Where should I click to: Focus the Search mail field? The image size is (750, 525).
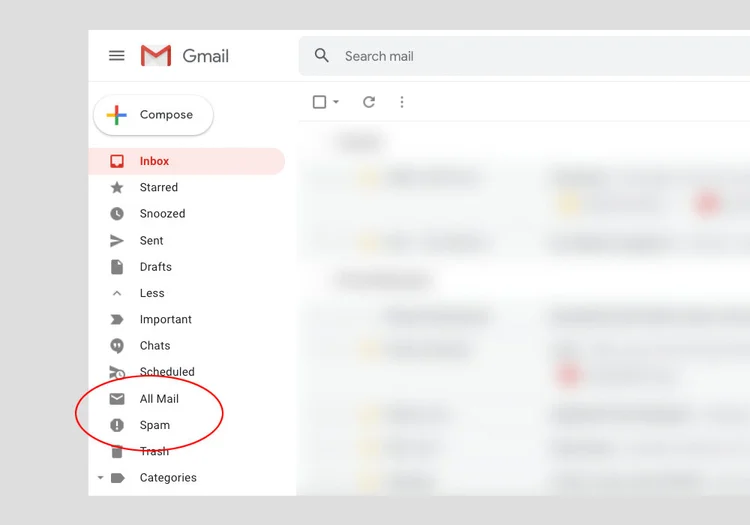[524, 56]
